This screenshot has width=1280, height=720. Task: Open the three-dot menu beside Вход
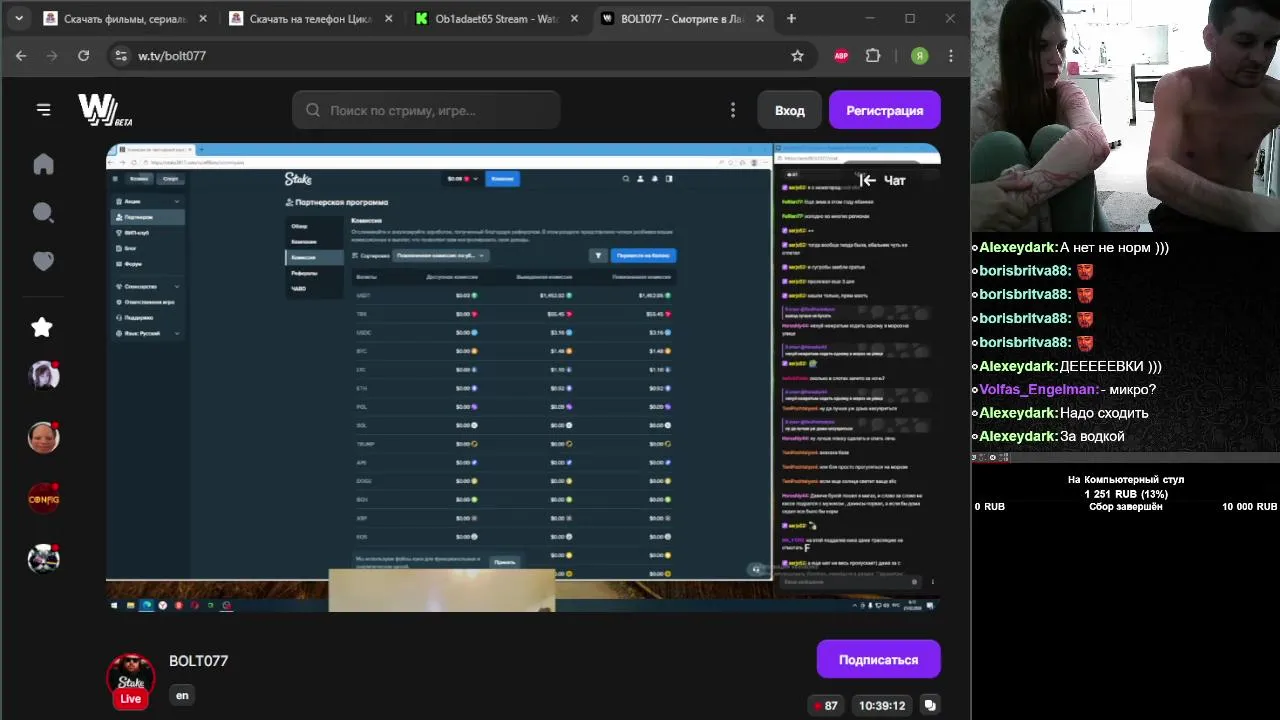[733, 110]
